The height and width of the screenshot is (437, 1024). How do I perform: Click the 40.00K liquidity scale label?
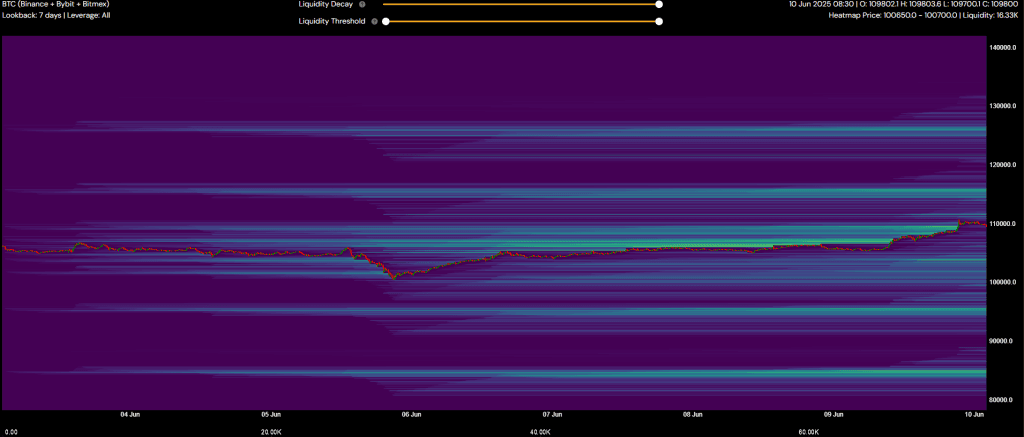(x=539, y=432)
